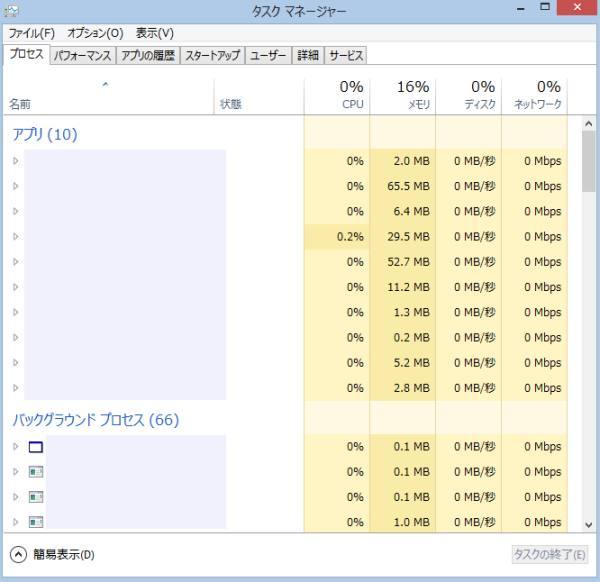This screenshot has height=582, width=600.
Task: Open the サービス tab
Action: pos(346,56)
